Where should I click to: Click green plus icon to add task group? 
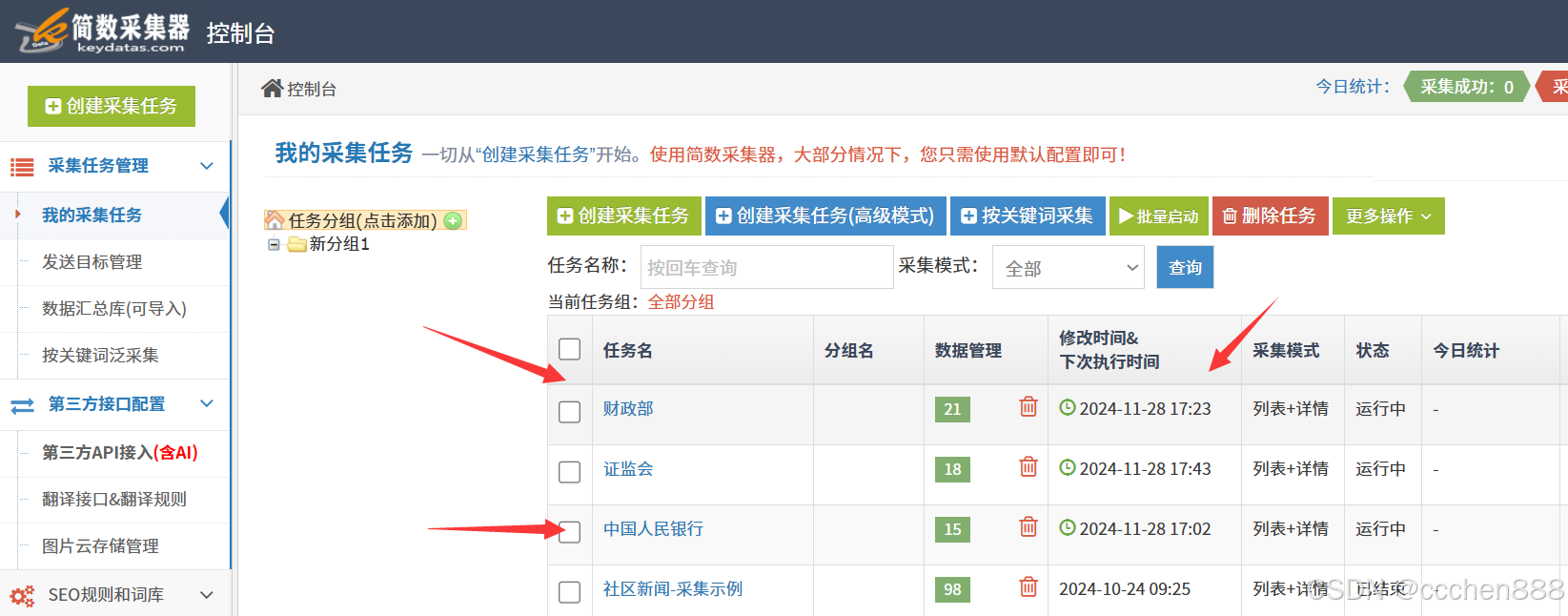coord(454,220)
